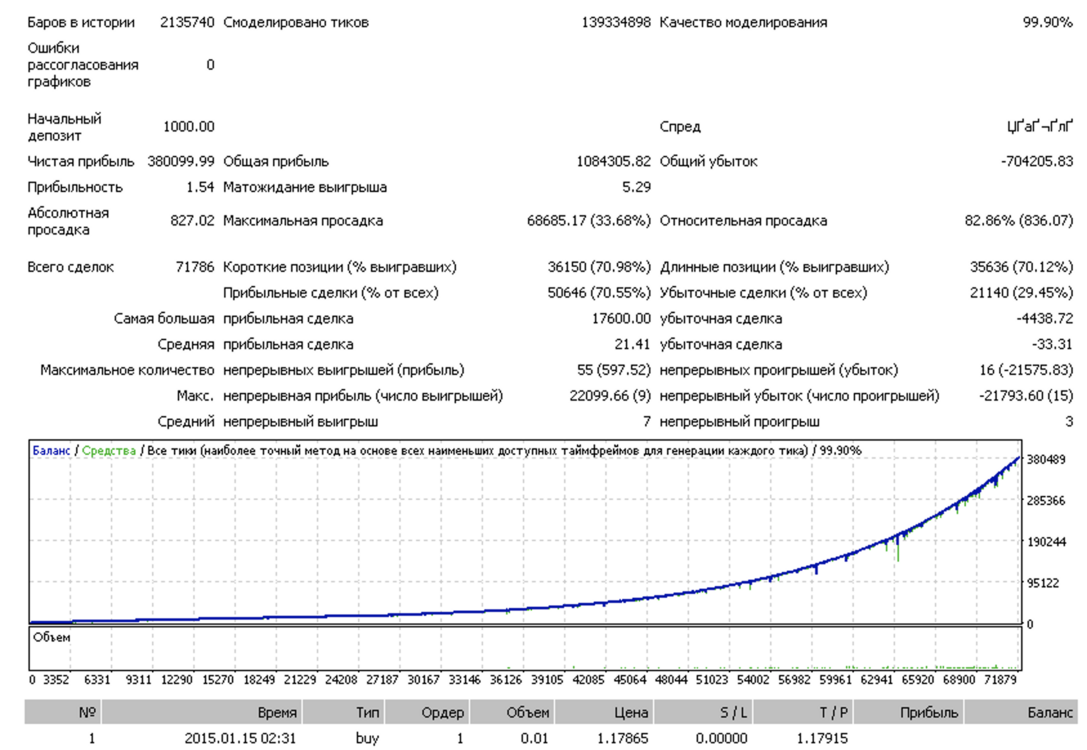
Task: Click the stop loss cell 0.00000
Action: coord(721,738)
